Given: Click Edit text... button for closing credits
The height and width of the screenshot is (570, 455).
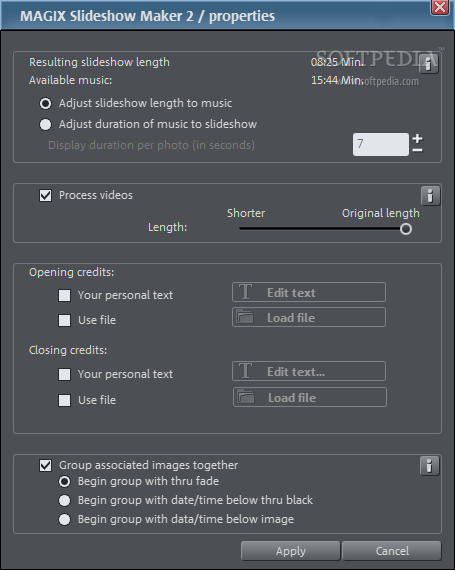Looking at the screenshot, I should point(309,371).
